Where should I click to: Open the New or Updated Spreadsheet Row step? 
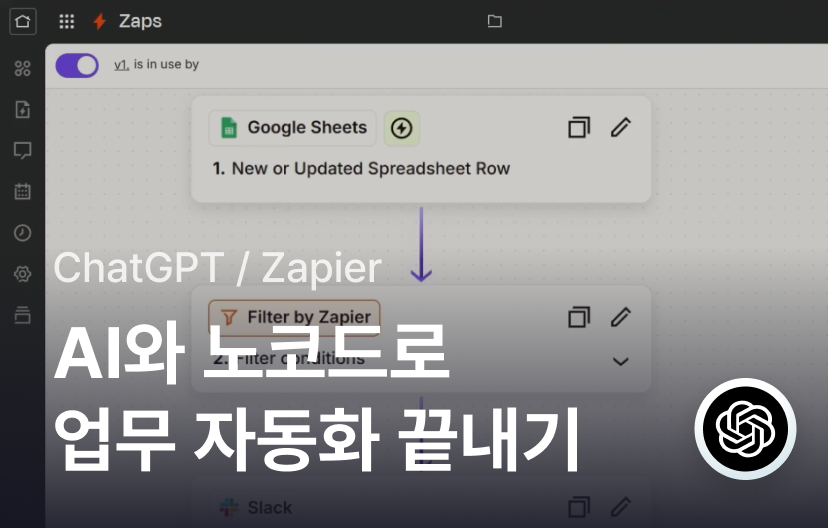(x=370, y=169)
